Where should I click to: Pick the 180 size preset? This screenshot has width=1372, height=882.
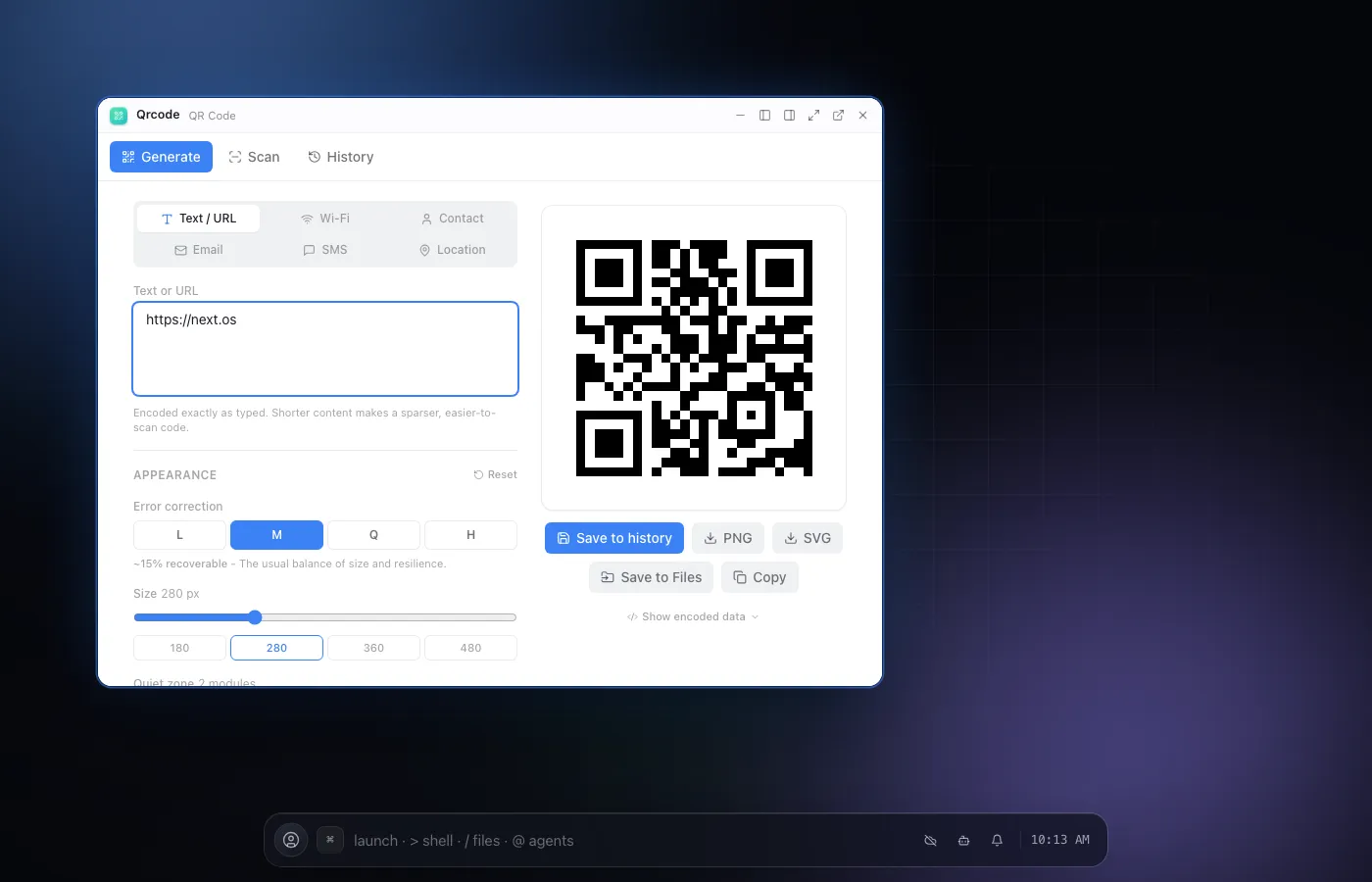179,648
